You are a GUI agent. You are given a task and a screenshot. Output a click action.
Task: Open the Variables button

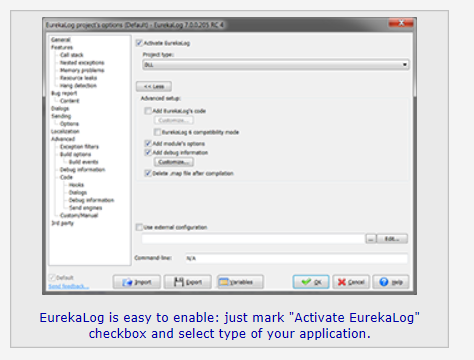tap(240, 282)
